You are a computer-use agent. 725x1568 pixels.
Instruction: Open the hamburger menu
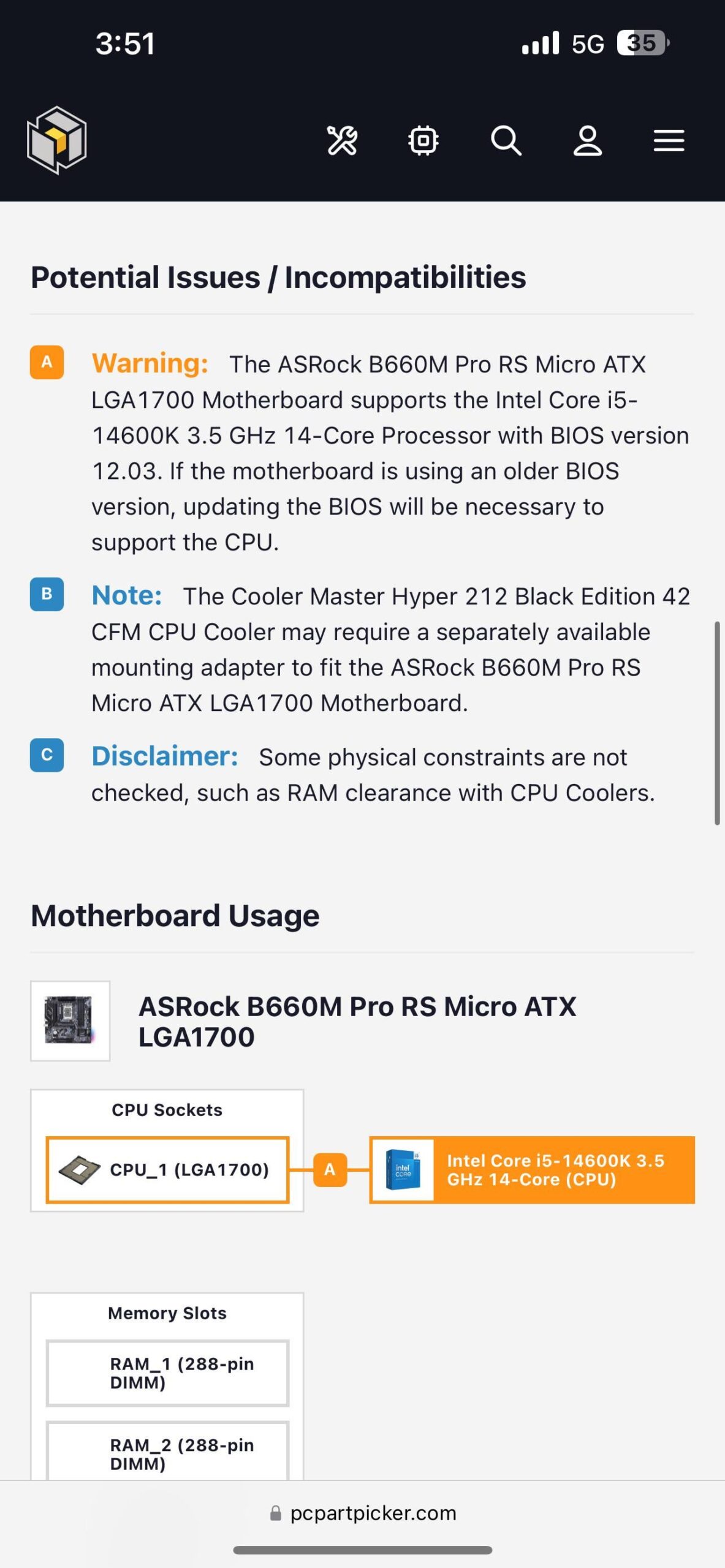(x=669, y=141)
